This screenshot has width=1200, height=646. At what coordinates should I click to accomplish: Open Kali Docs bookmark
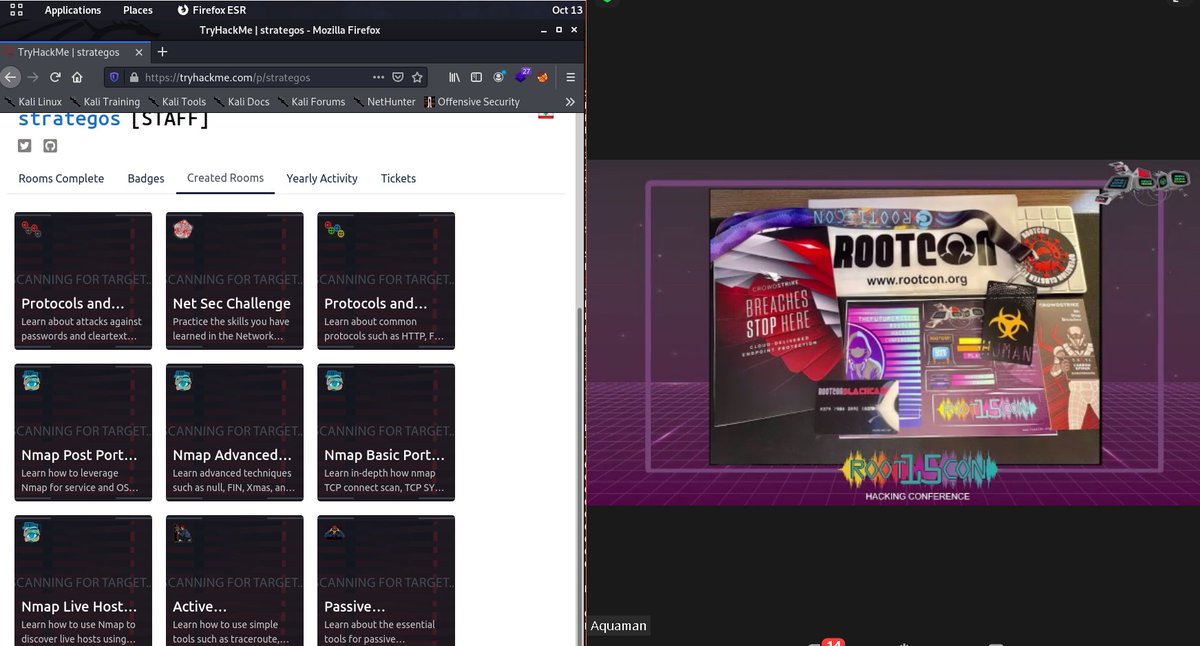click(241, 102)
